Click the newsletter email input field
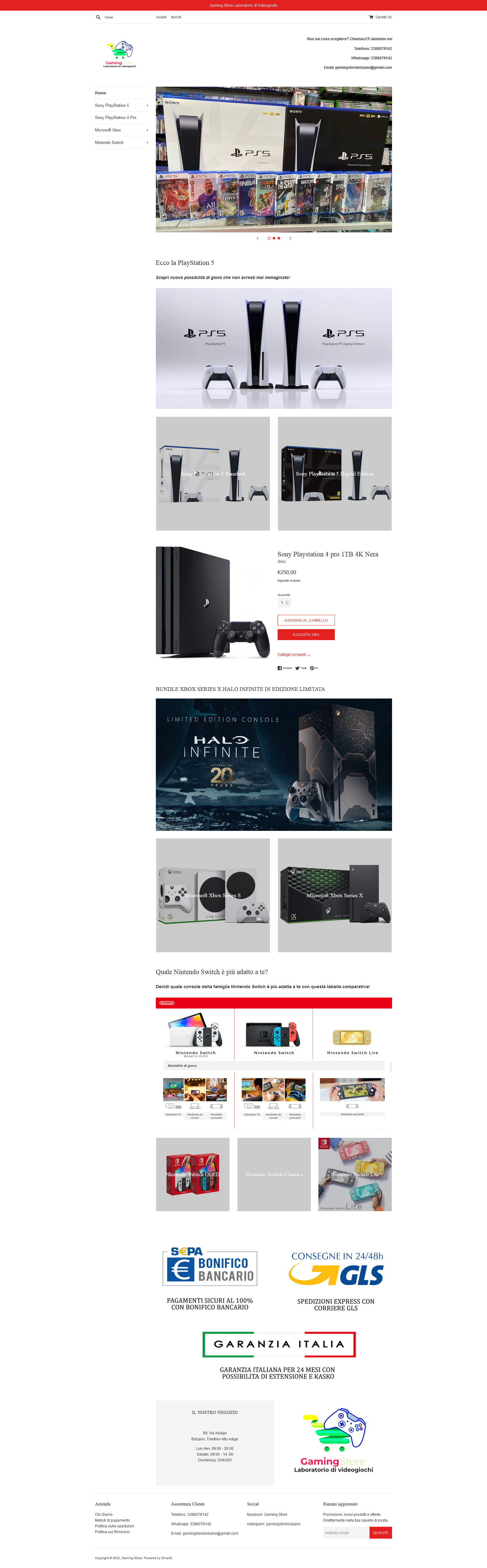This screenshot has width=487, height=1568. click(346, 1533)
